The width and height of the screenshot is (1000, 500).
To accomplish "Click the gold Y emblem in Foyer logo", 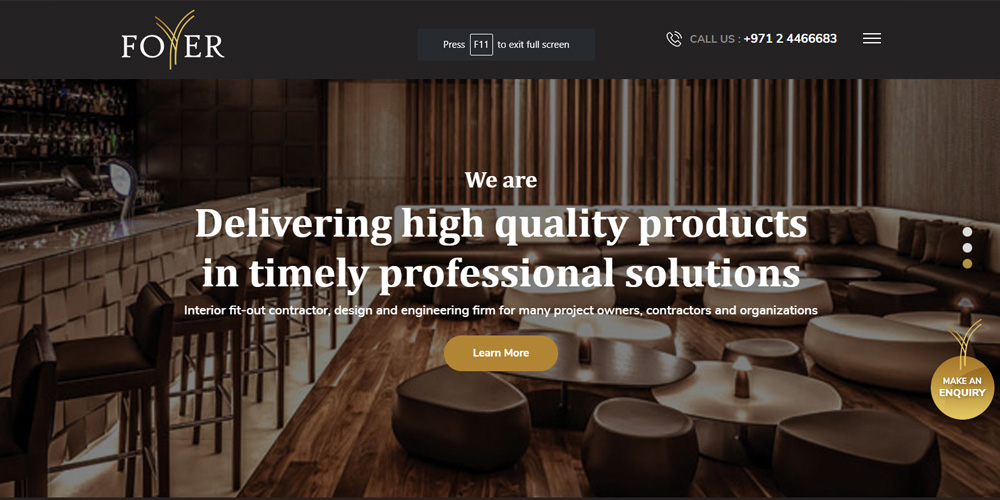I will coord(173,40).
